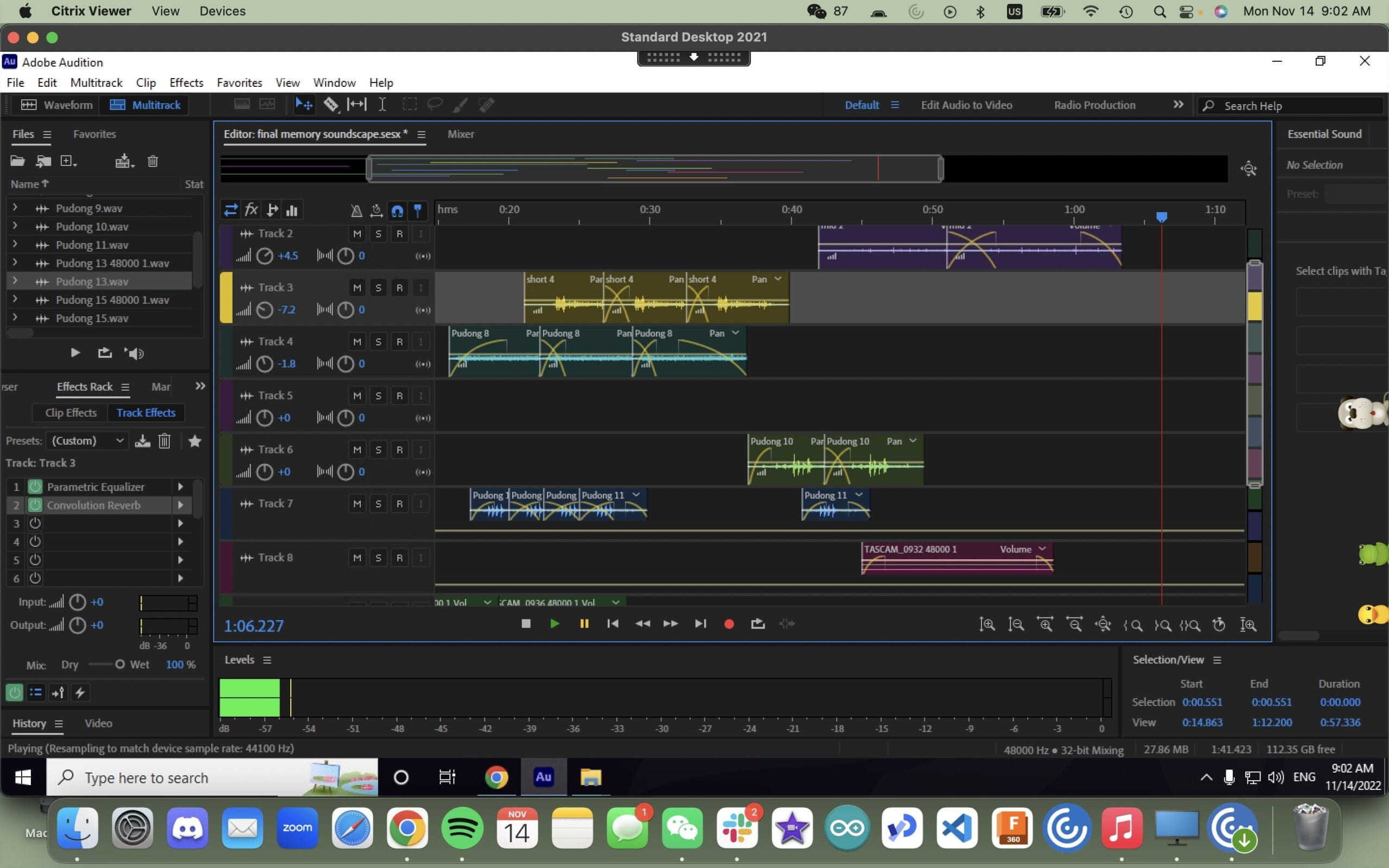
Task: Zoom in amplitude icon
Action: tap(986, 624)
